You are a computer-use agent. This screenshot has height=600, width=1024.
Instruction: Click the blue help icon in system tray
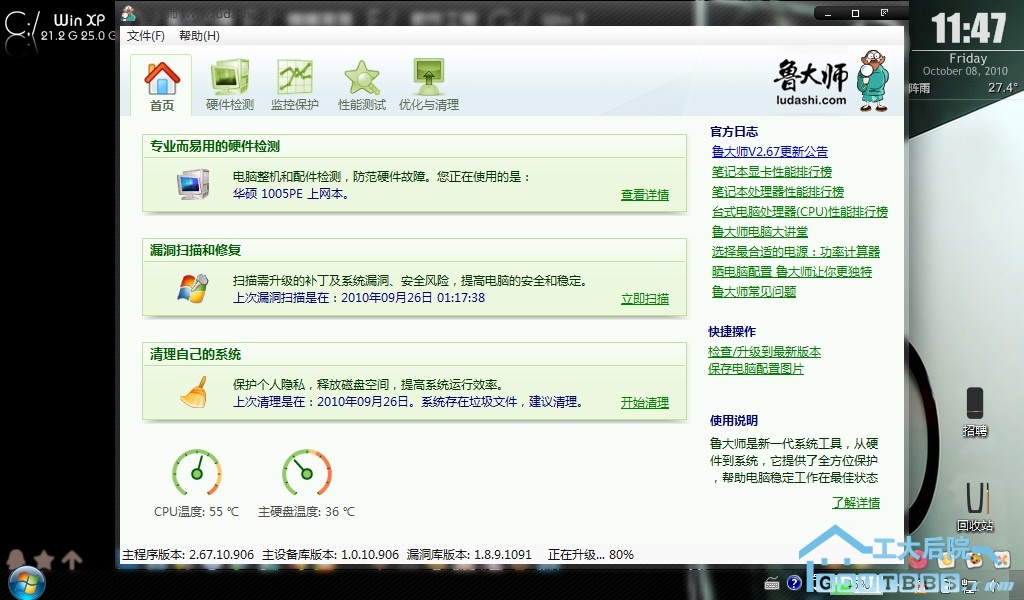click(794, 583)
